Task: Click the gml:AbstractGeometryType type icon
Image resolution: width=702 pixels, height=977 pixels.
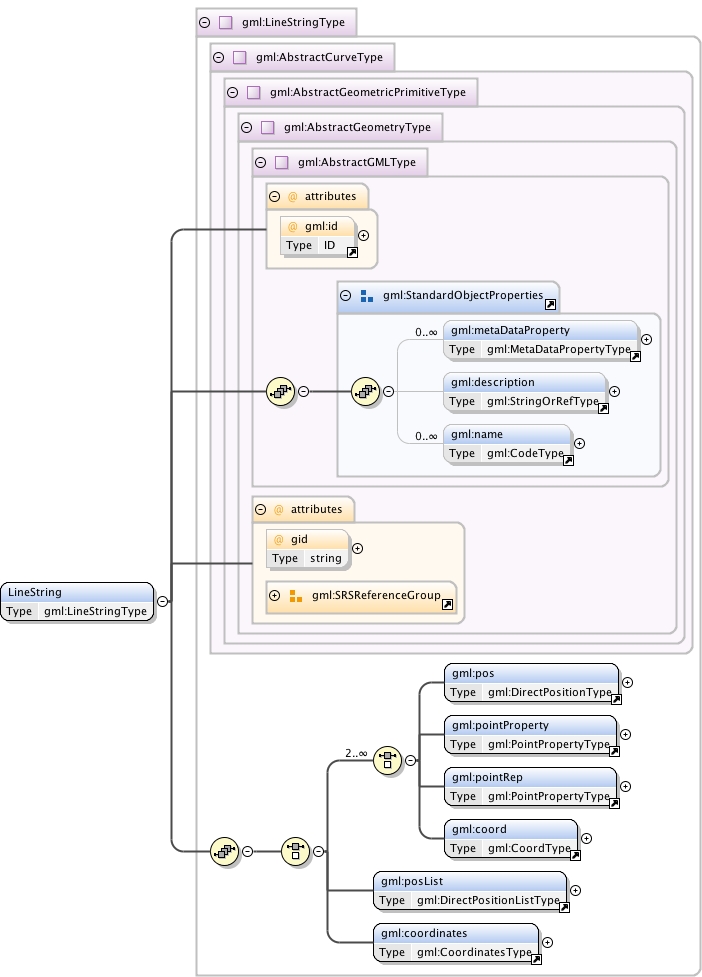Action: coord(268,127)
